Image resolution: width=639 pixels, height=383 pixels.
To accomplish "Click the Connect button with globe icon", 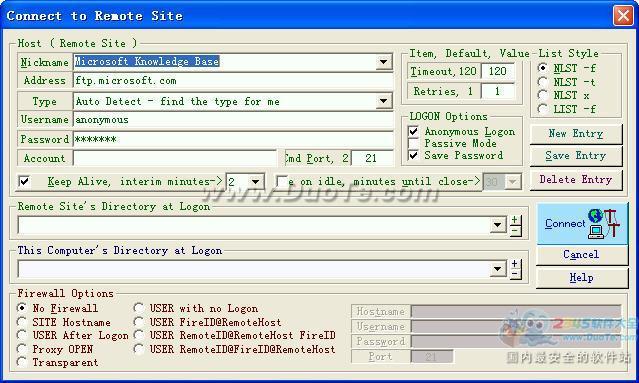I will [x=582, y=224].
